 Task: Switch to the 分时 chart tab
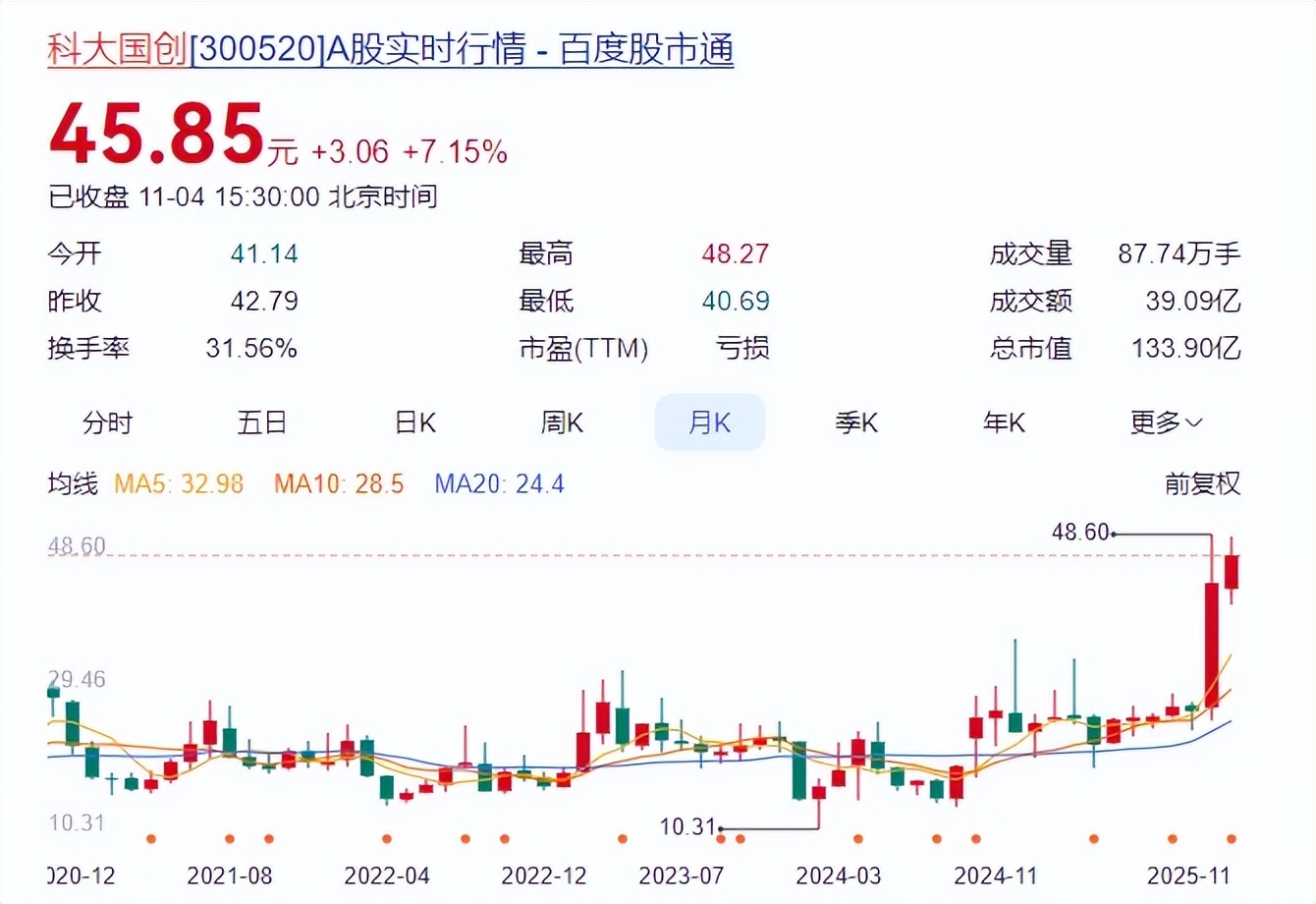[107, 423]
